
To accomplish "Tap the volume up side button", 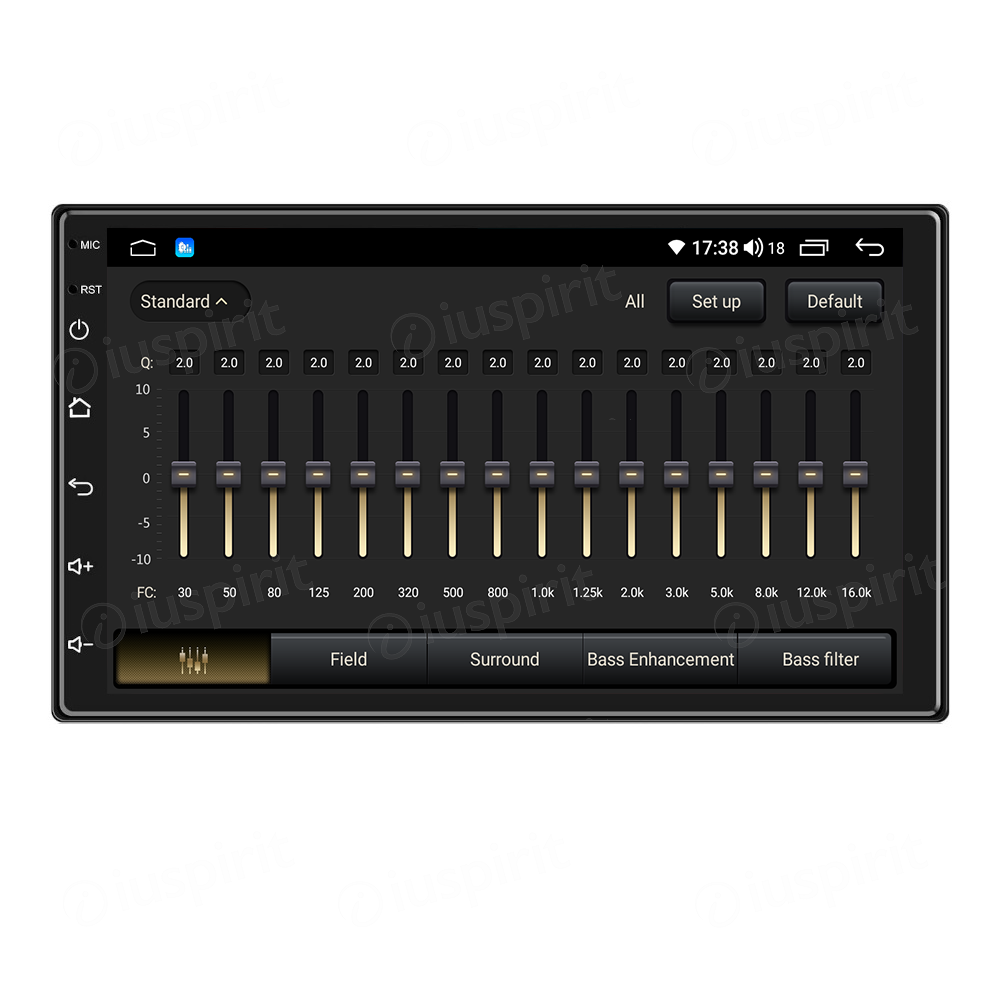I will [80, 566].
